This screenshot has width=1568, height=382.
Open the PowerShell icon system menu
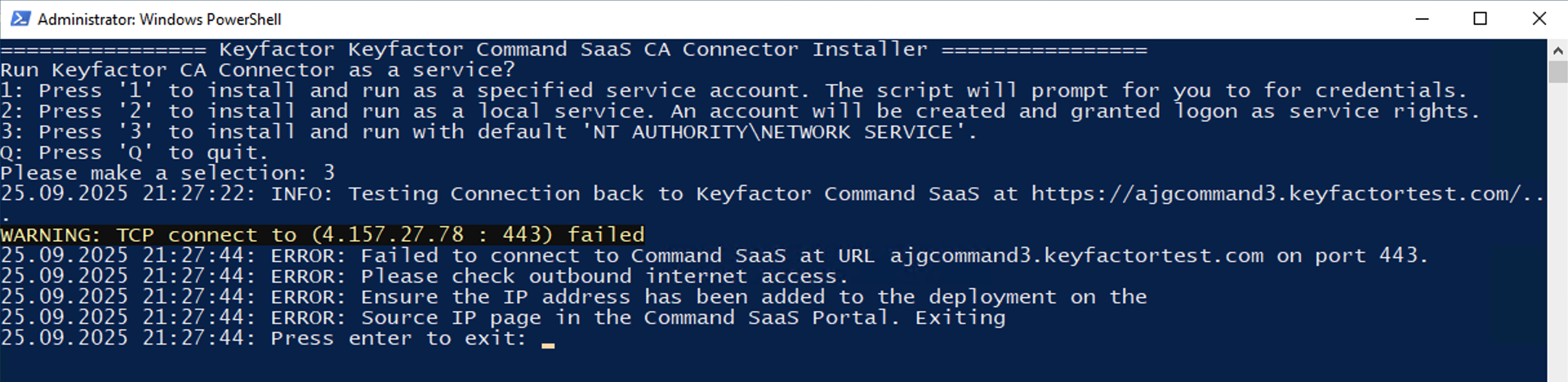click(20, 19)
